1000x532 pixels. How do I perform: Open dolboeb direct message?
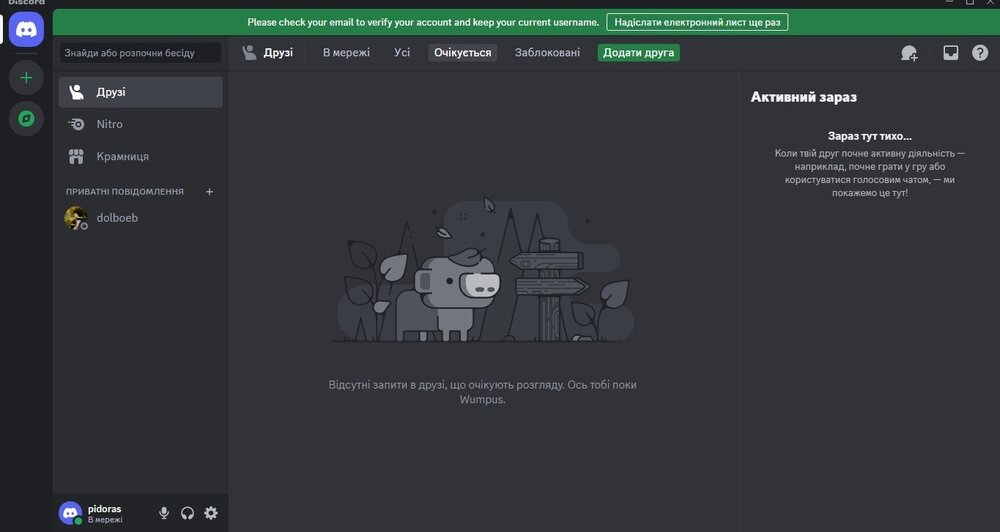[x=140, y=218]
